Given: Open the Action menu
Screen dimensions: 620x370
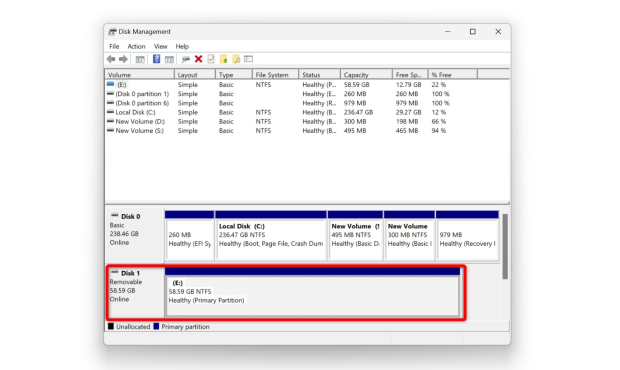Looking at the screenshot, I should 136,46.
